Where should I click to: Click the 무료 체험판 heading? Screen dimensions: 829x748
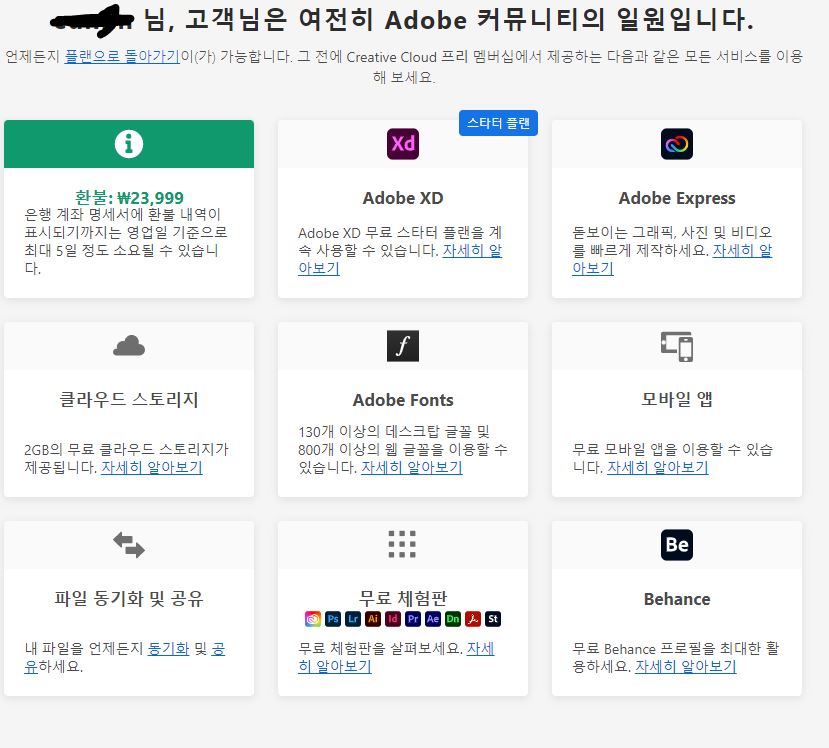403,598
